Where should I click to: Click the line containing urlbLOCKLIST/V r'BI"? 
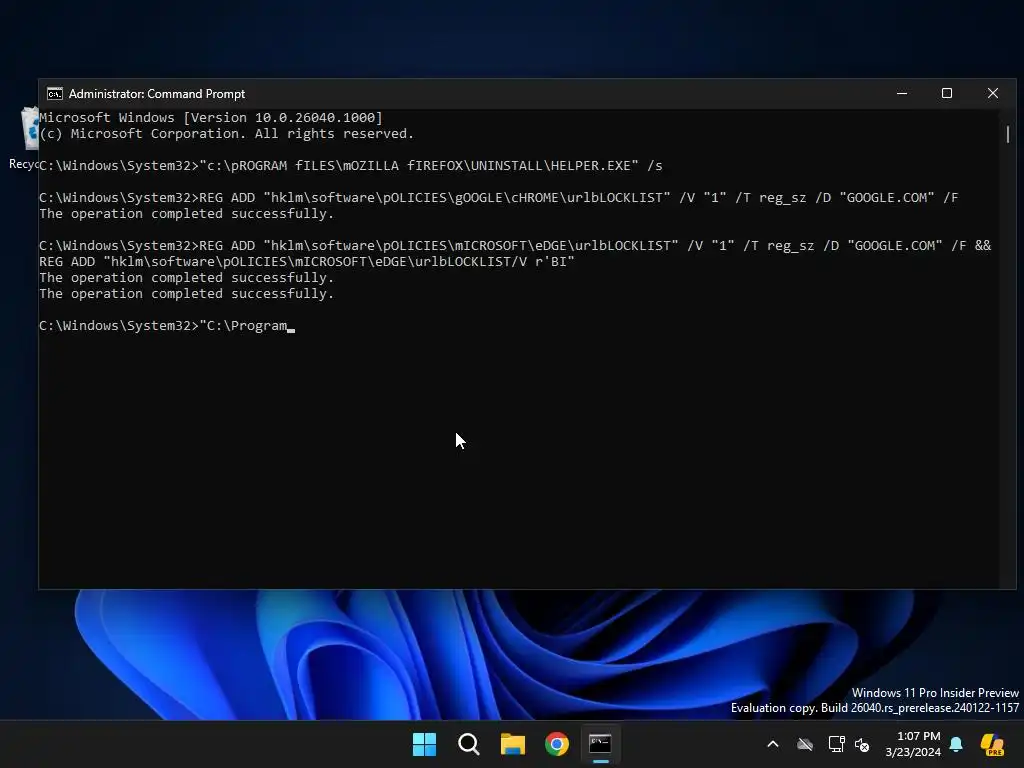click(307, 262)
